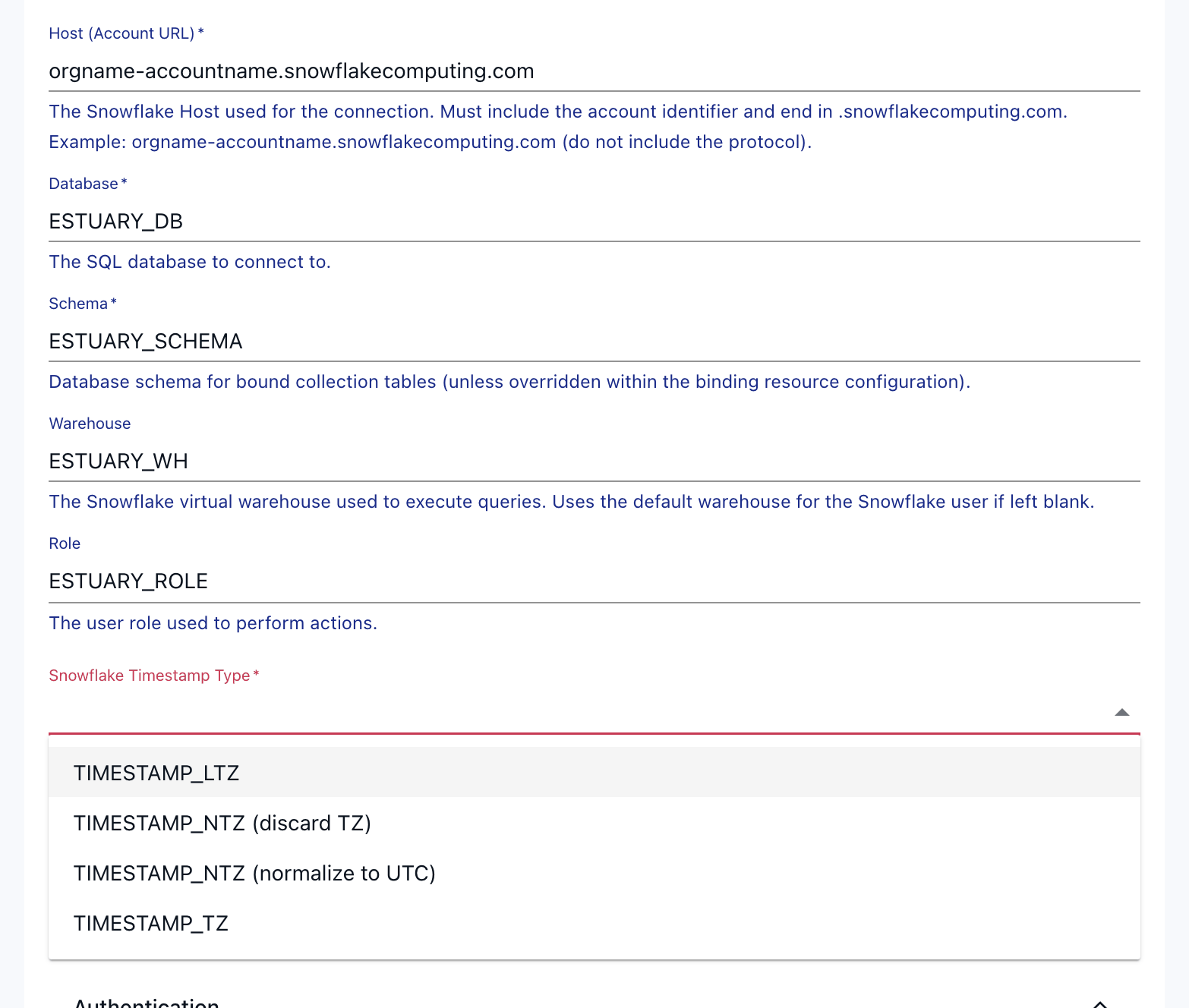Collapse the Authentication section chevron
Viewport: 1189px width, 1008px height.
point(1099,1003)
